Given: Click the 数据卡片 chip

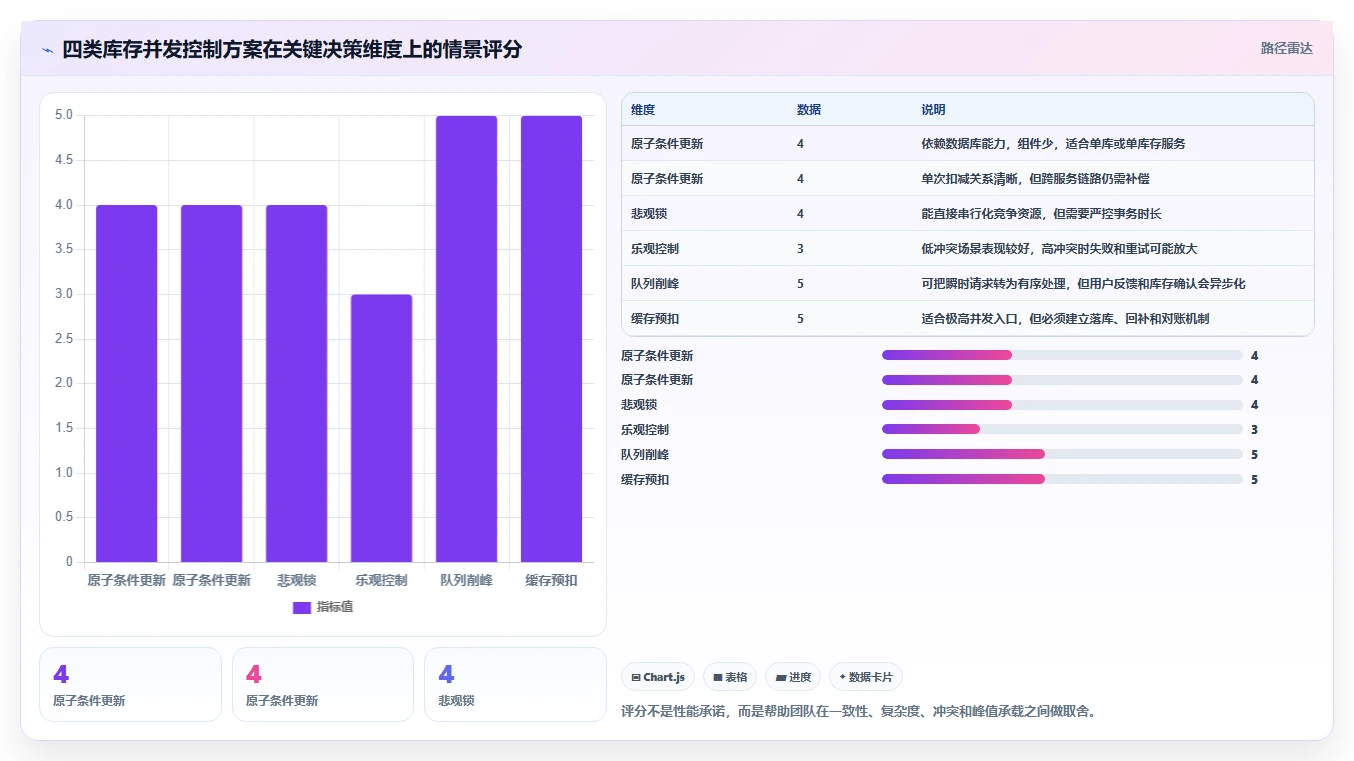Looking at the screenshot, I should (866, 677).
